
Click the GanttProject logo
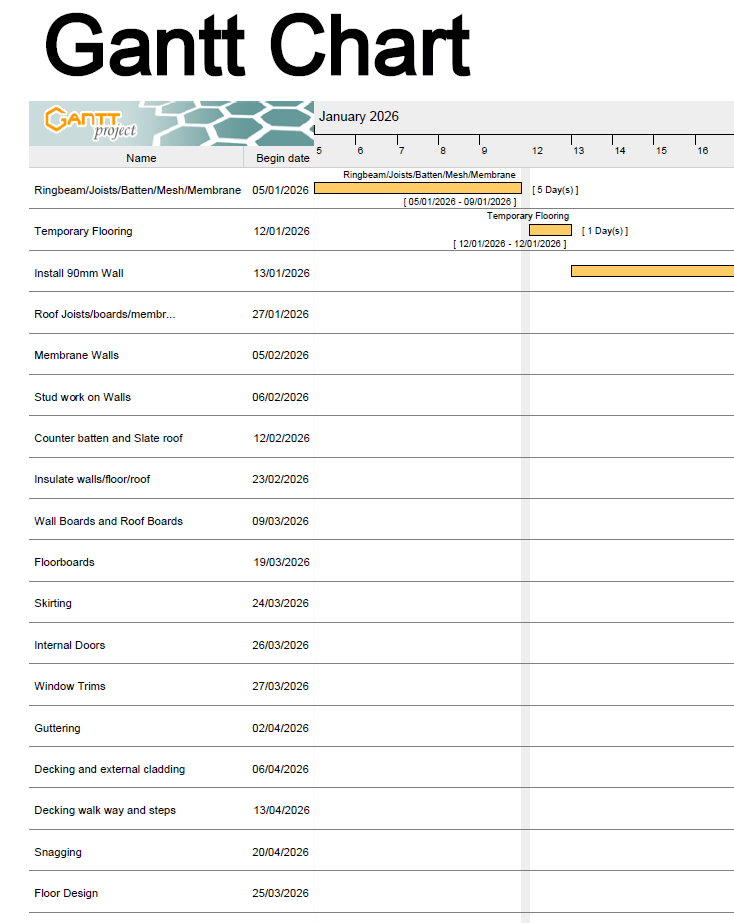click(x=91, y=122)
